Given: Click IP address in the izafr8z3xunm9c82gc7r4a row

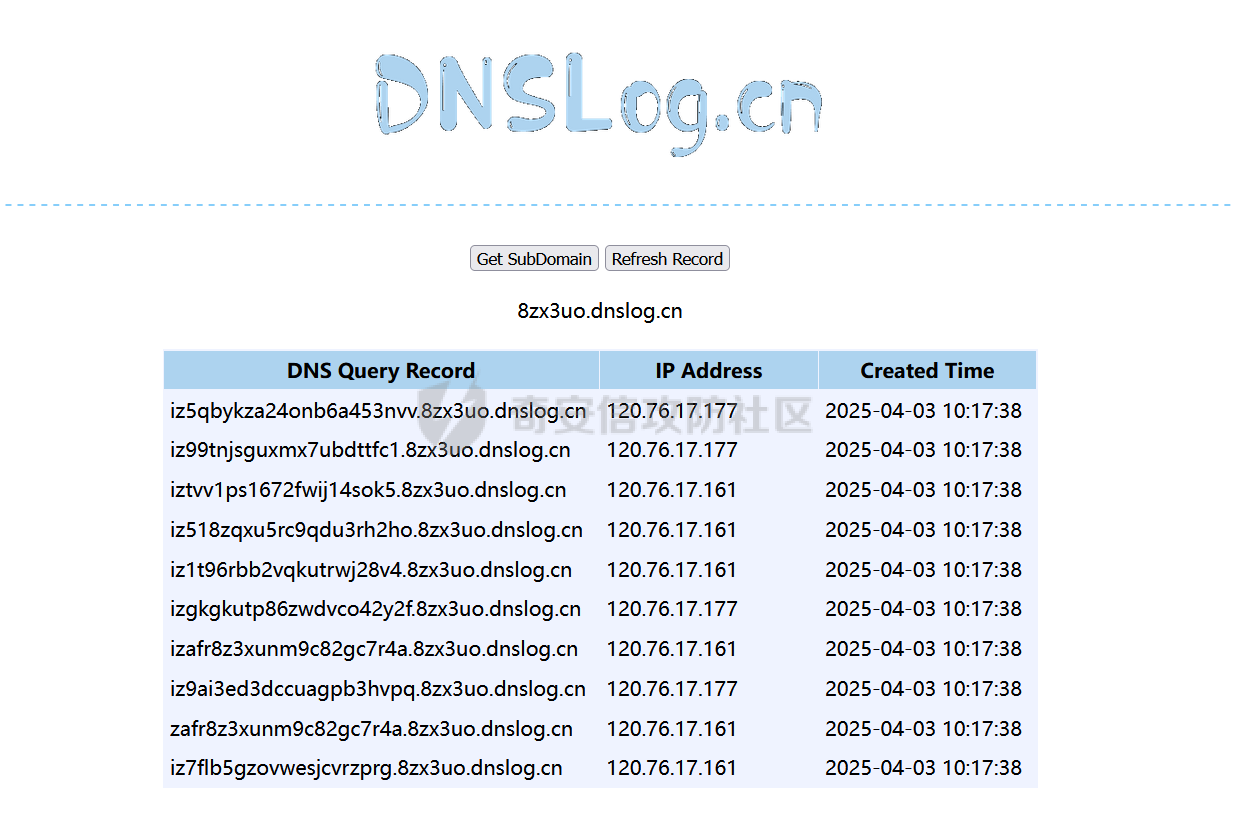Looking at the screenshot, I should [672, 649].
